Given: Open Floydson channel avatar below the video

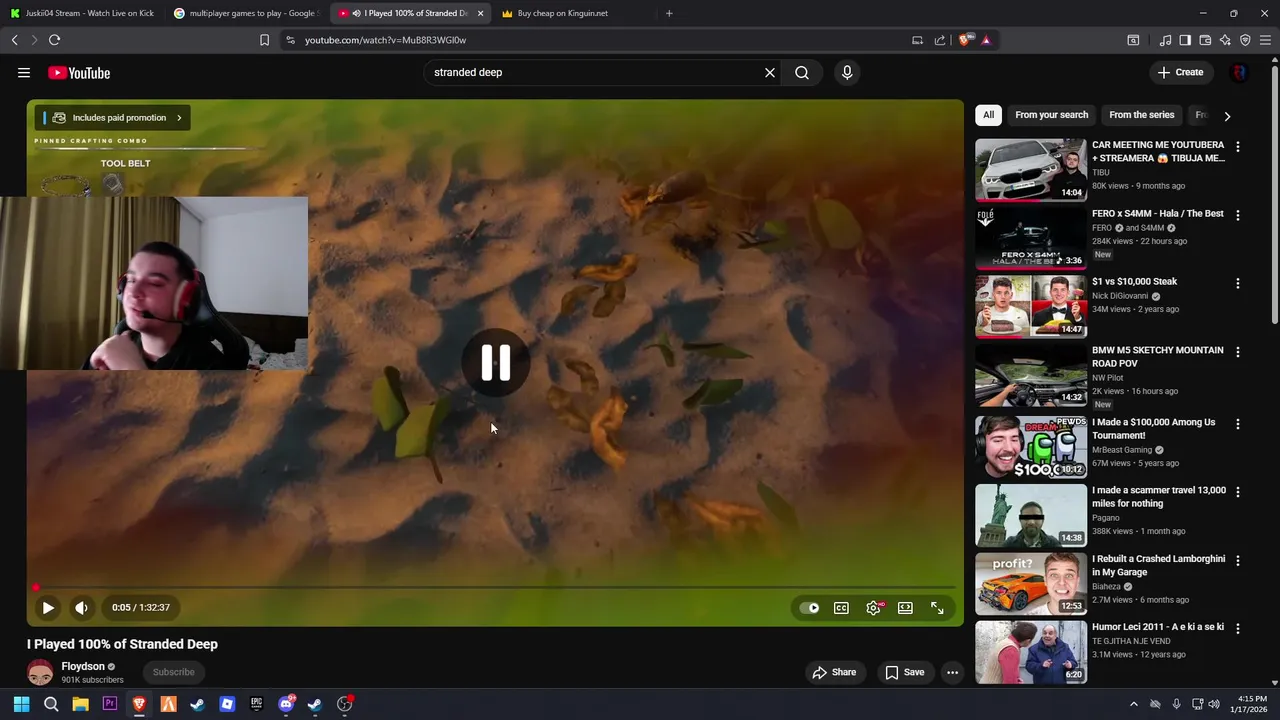Looking at the screenshot, I should point(40,673).
